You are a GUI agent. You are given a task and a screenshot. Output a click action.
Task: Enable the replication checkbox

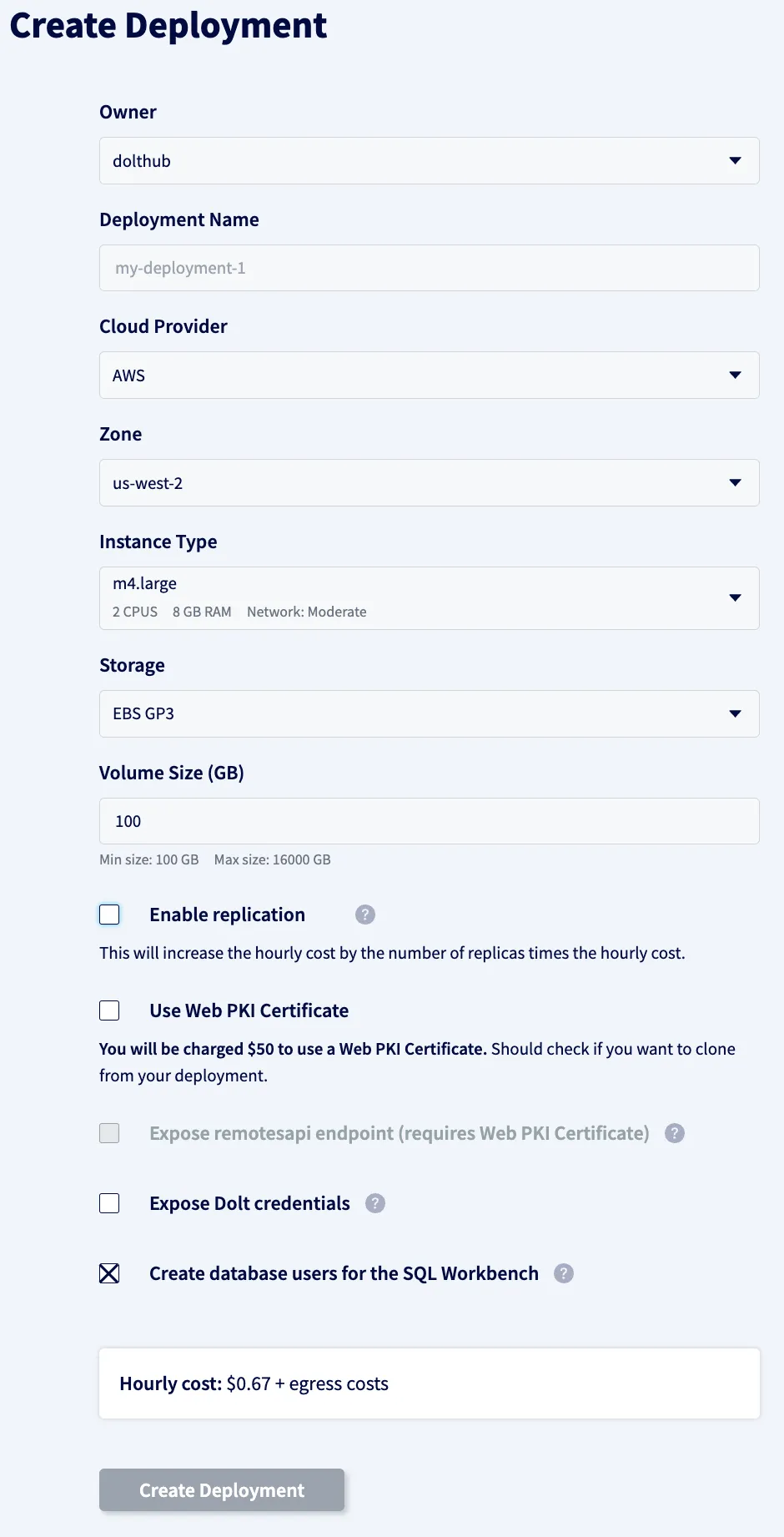click(109, 915)
